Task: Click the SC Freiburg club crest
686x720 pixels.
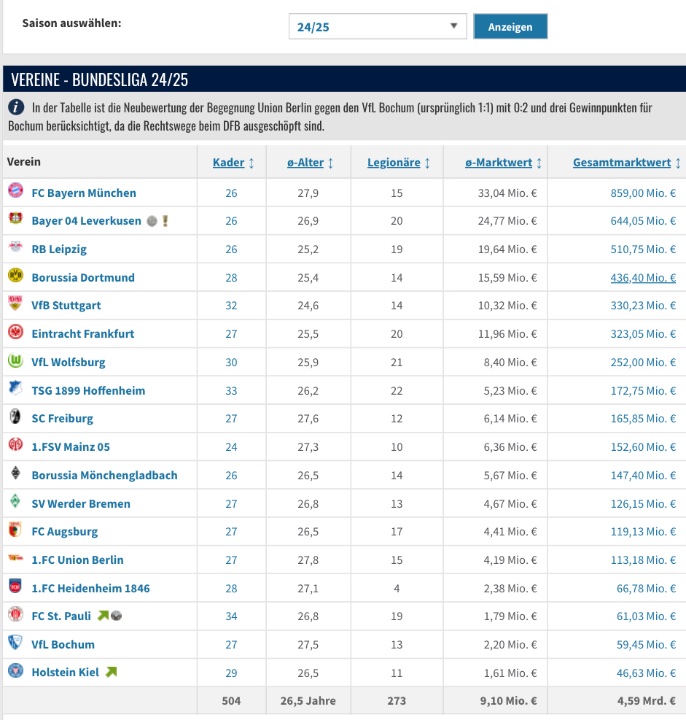Action: pyautogui.click(x=15, y=418)
